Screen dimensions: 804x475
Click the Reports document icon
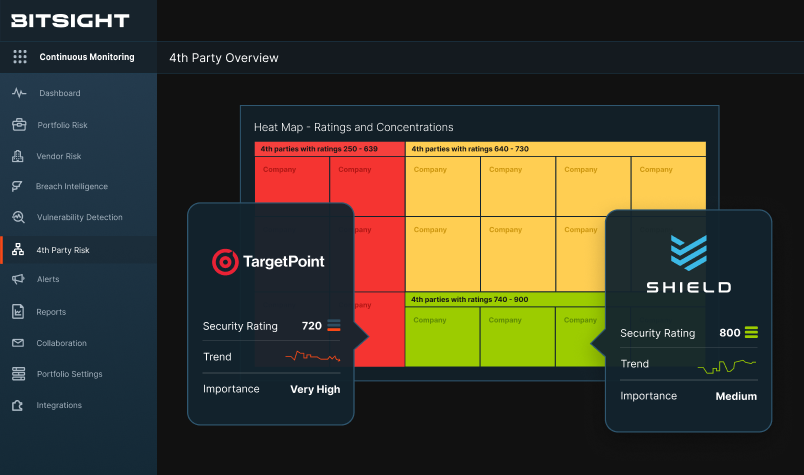coord(18,311)
